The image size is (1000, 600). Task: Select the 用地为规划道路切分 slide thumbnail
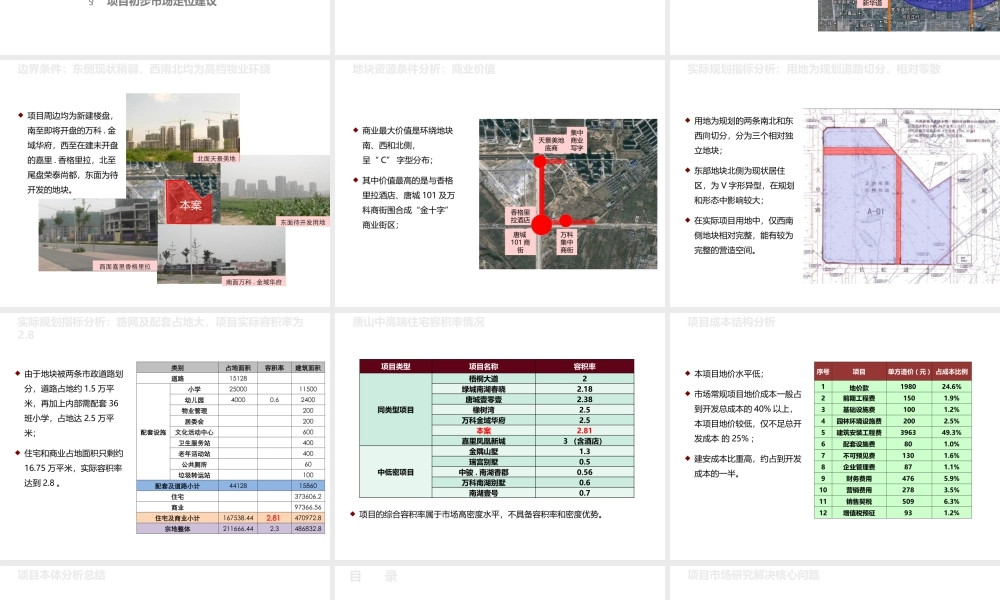point(835,183)
